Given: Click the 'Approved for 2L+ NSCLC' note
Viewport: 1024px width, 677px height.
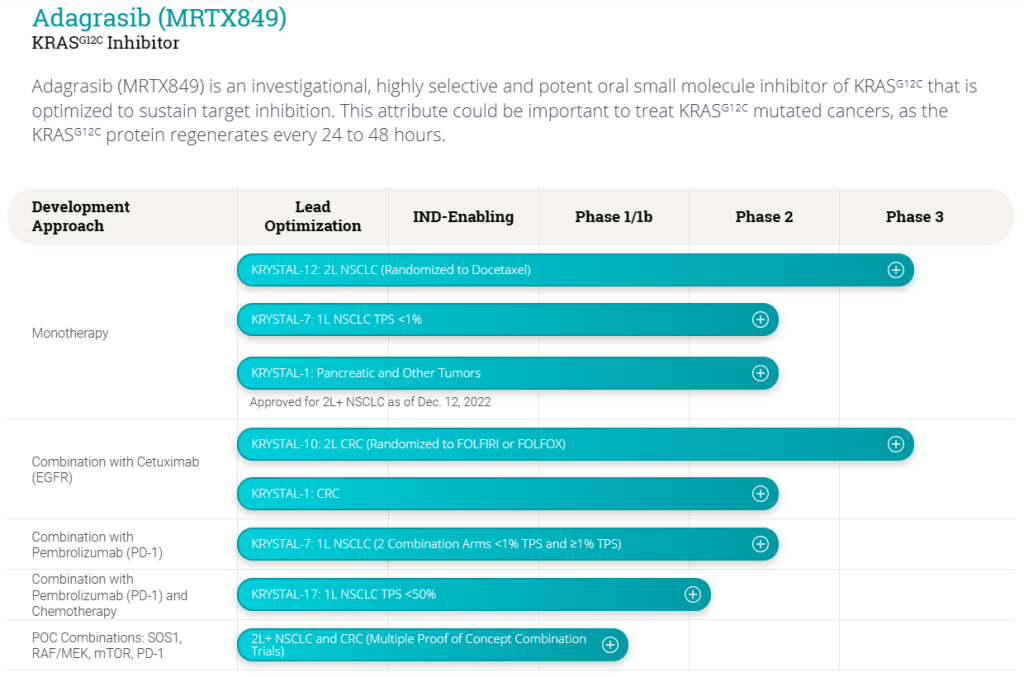Looking at the screenshot, I should click(370, 402).
